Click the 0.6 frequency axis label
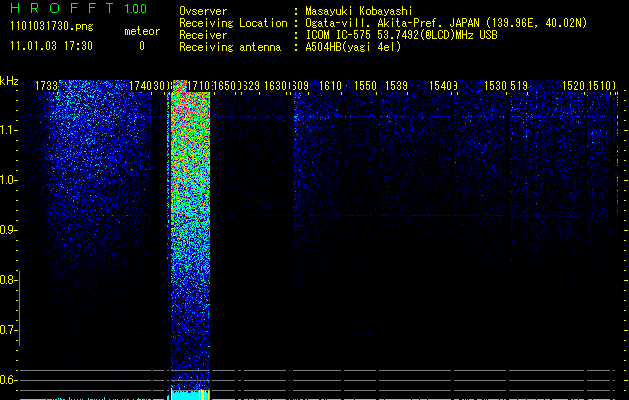The width and height of the screenshot is (629, 400). [x=8, y=380]
